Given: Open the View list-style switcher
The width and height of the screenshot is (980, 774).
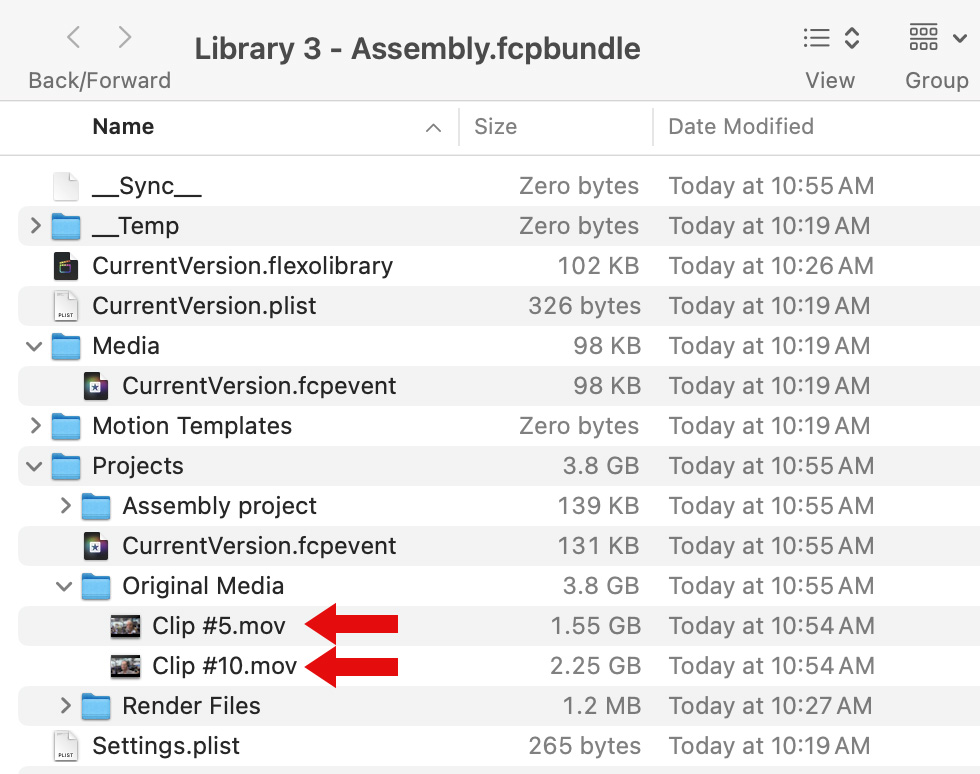Looking at the screenshot, I should [831, 39].
